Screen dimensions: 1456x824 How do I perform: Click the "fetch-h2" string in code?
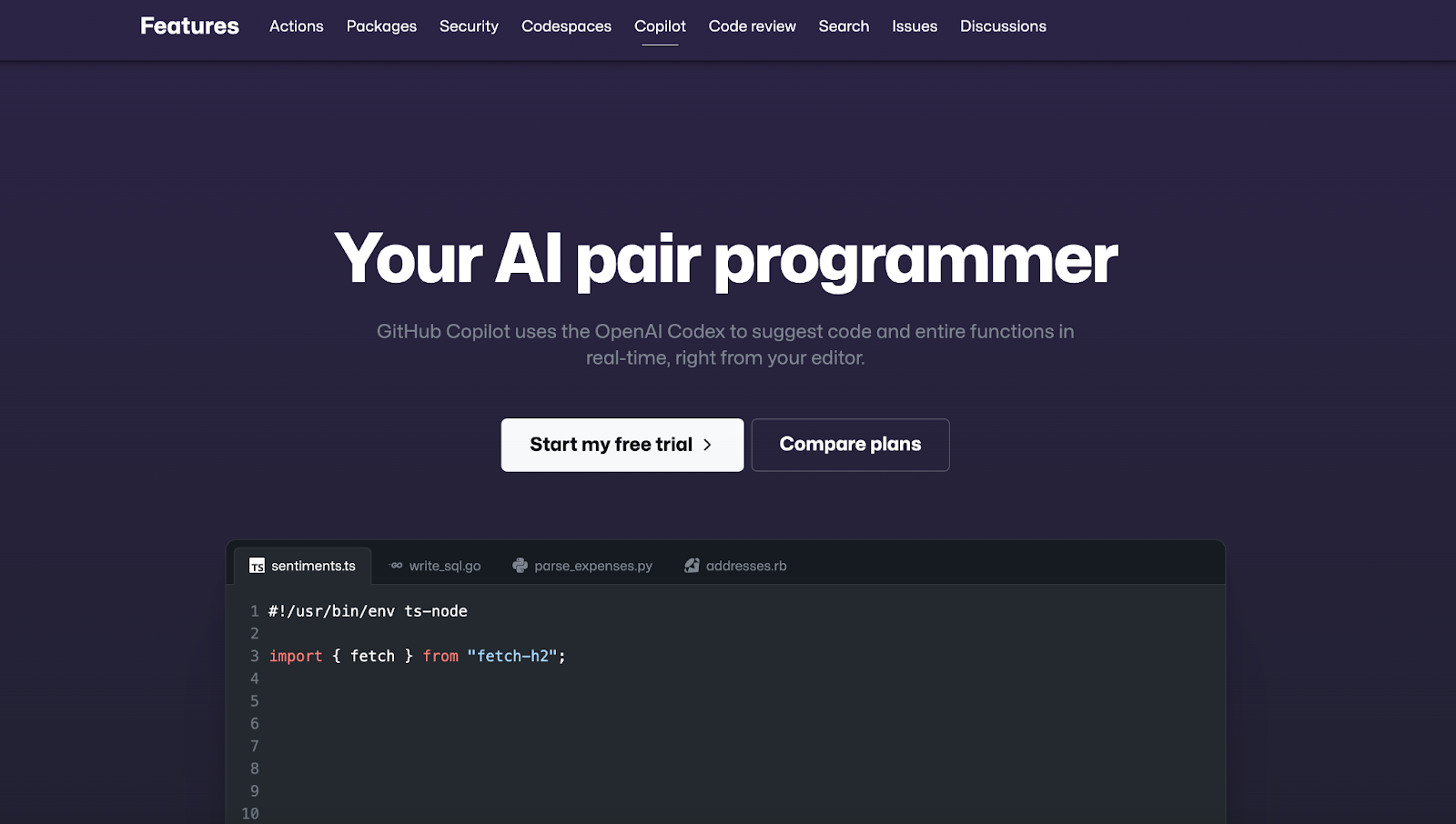512,656
